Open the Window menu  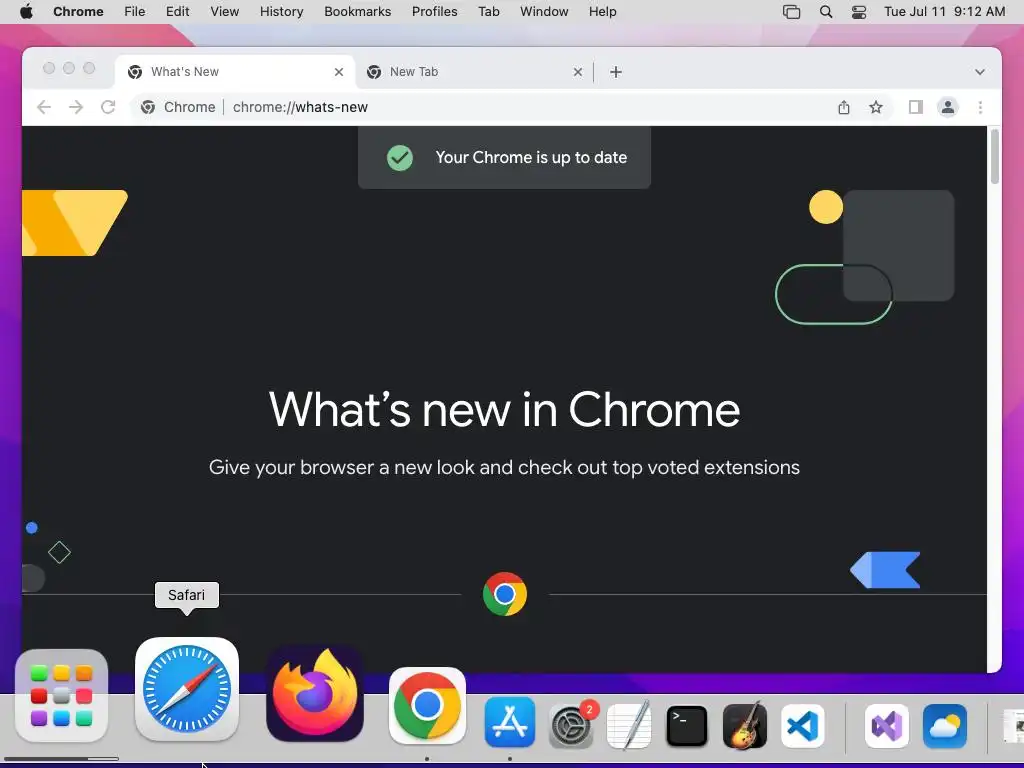(x=544, y=12)
